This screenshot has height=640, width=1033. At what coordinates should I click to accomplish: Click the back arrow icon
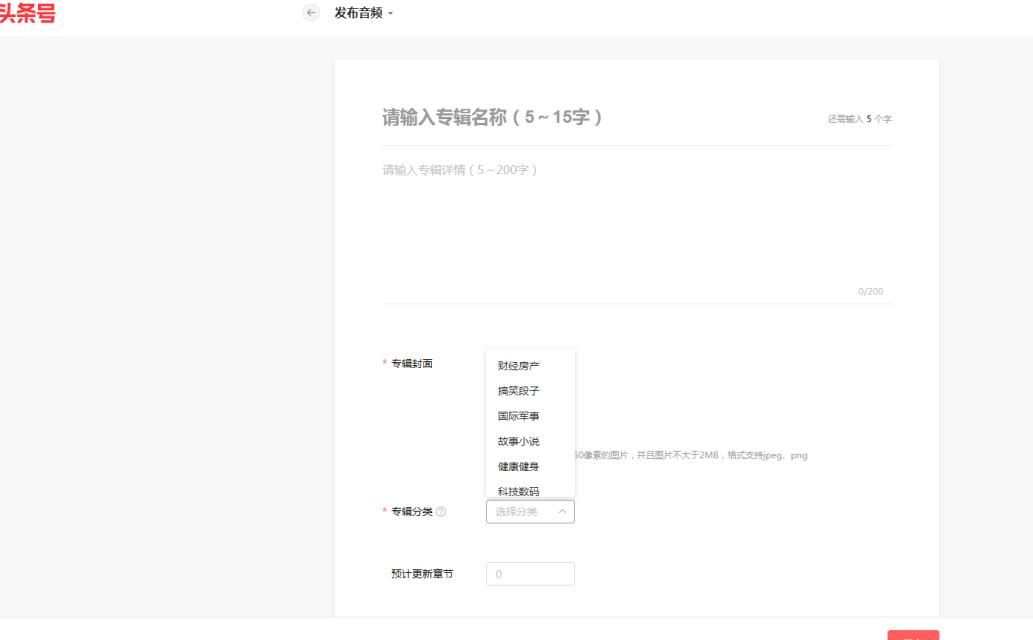pos(311,13)
